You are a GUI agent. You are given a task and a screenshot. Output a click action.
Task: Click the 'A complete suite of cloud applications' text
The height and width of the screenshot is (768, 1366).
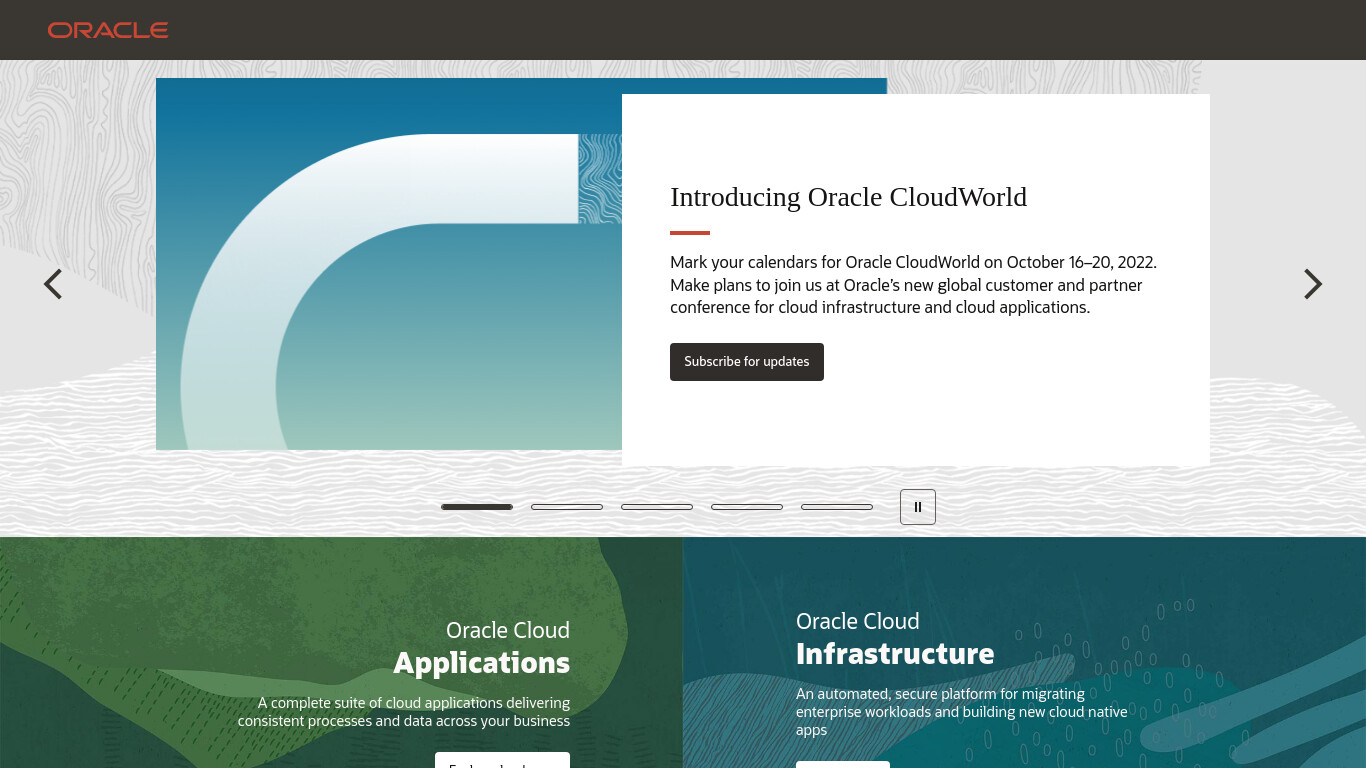pyautogui.click(x=404, y=712)
